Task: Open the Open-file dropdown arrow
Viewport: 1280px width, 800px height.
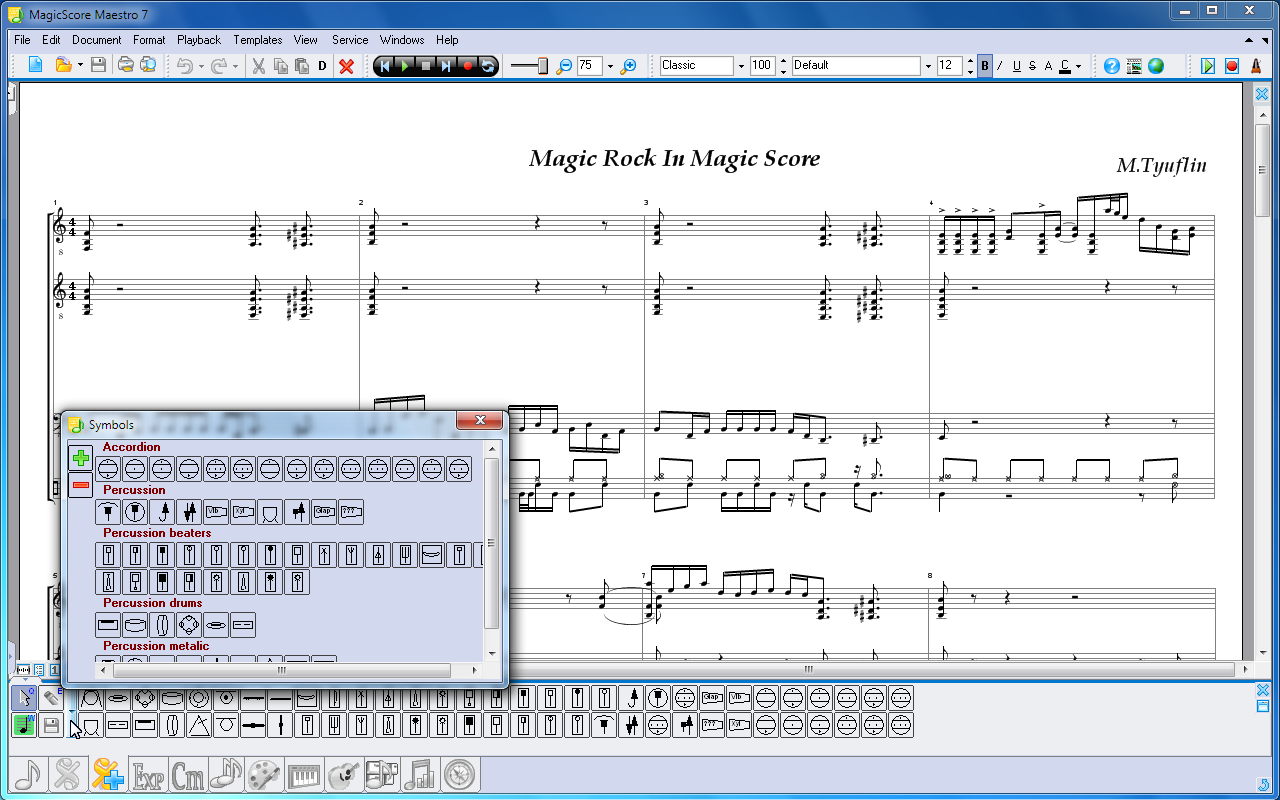Action: coord(80,66)
